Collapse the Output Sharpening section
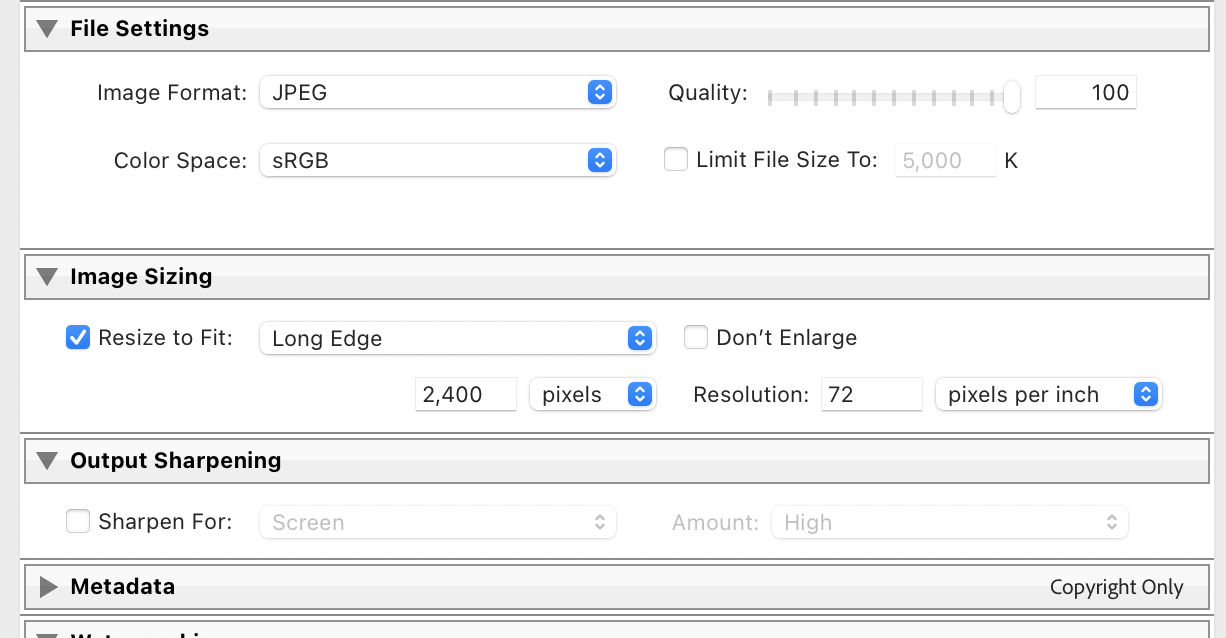The image size is (1226, 638). (x=45, y=460)
